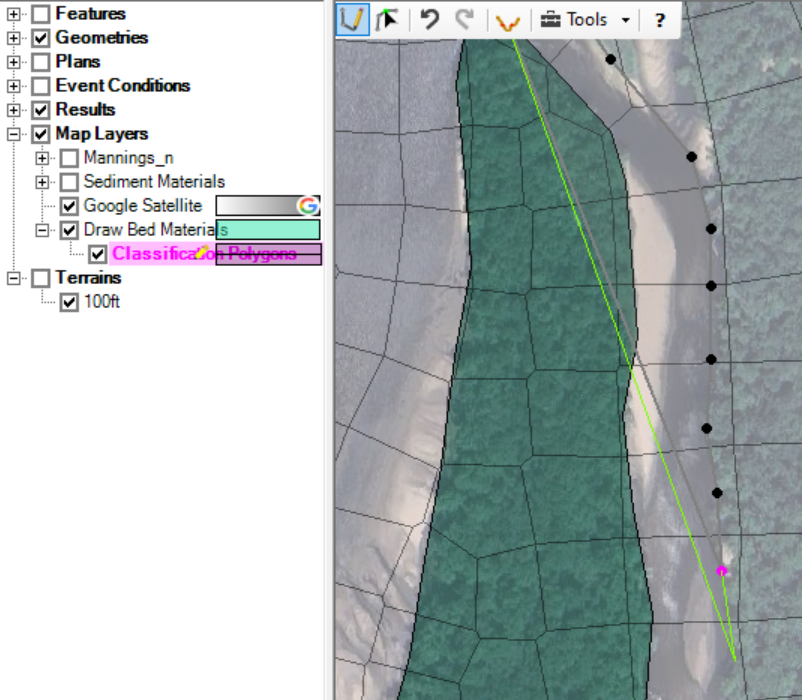
Task: Open the help question mark button
Action: click(660, 20)
